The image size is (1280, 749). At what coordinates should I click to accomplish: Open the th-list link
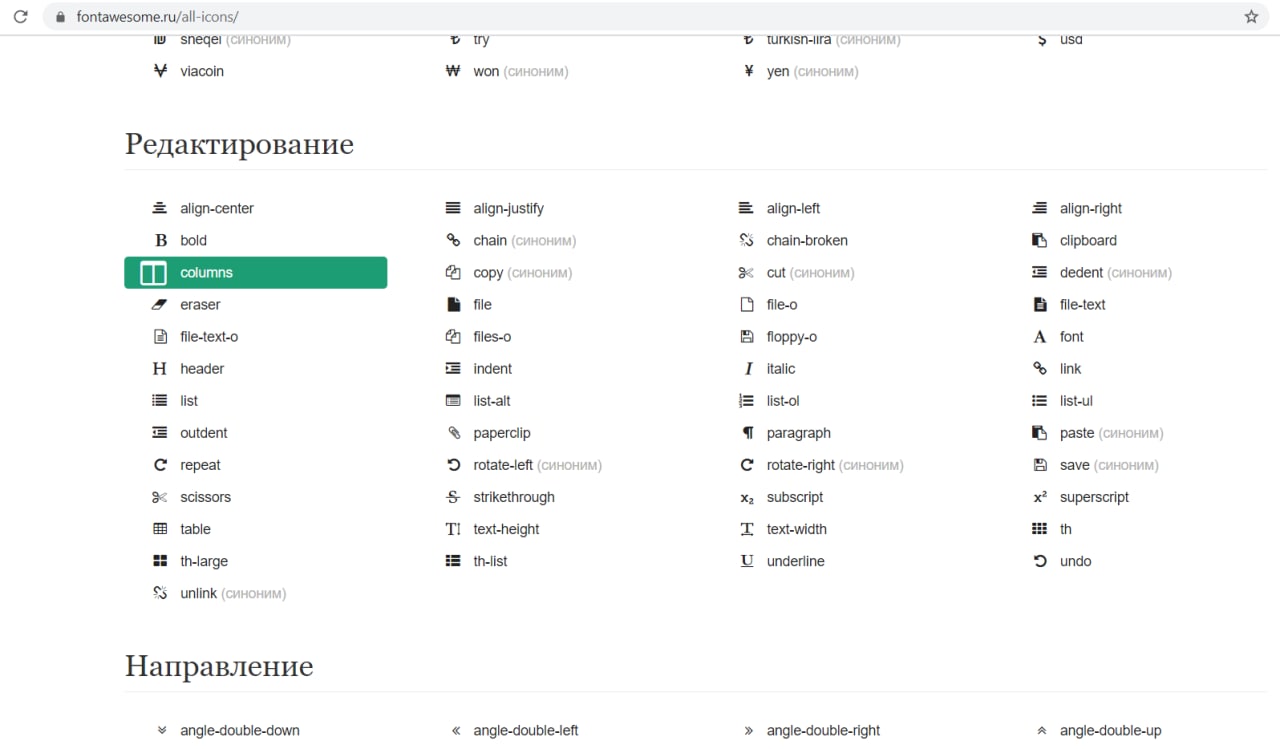tap(490, 561)
